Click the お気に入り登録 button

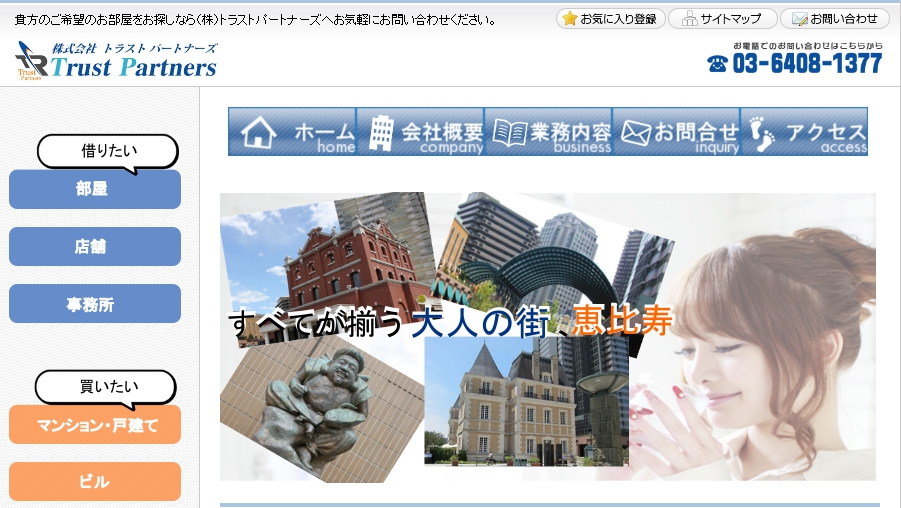(x=611, y=19)
